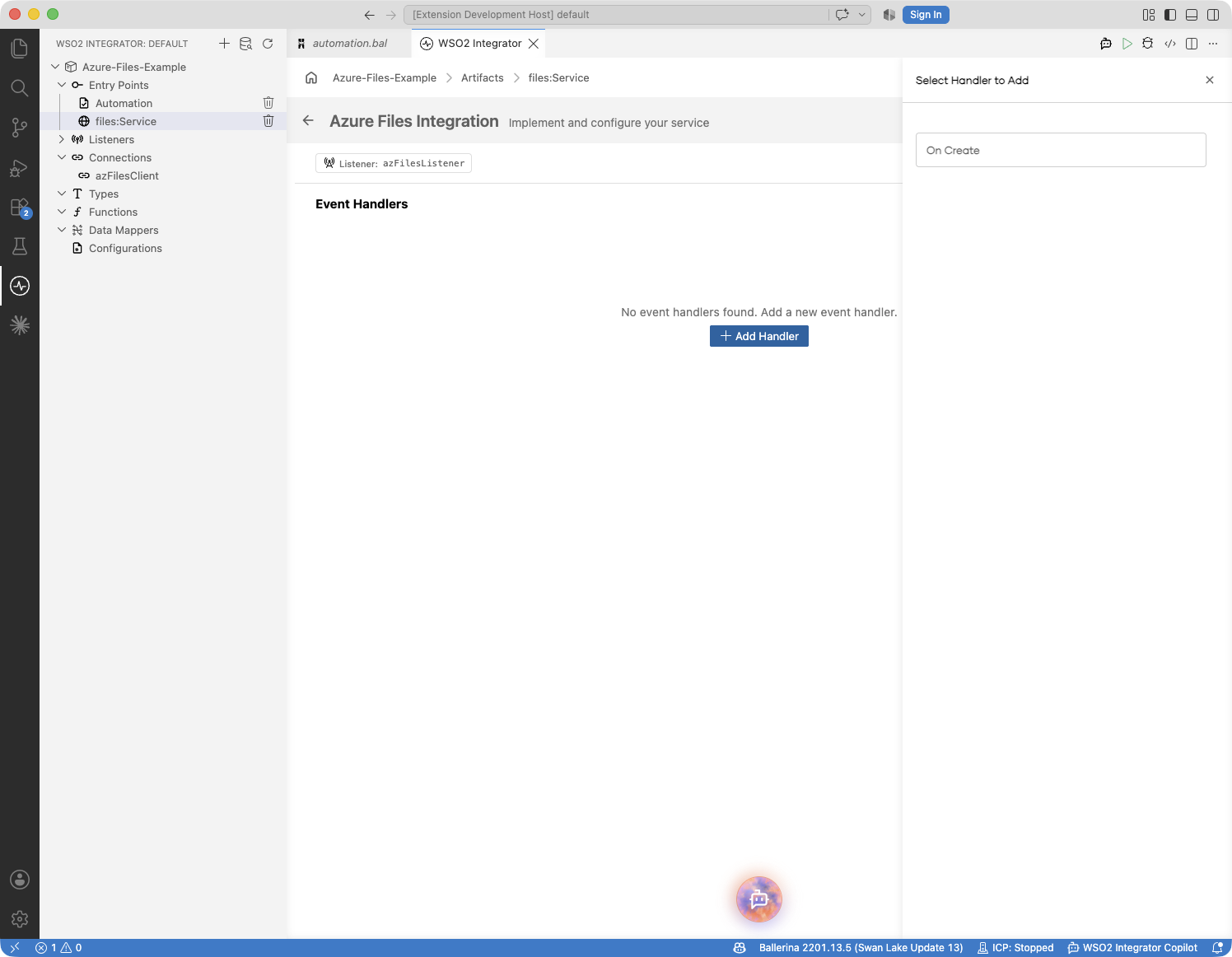Open the Extensions view with badge

coord(20,208)
